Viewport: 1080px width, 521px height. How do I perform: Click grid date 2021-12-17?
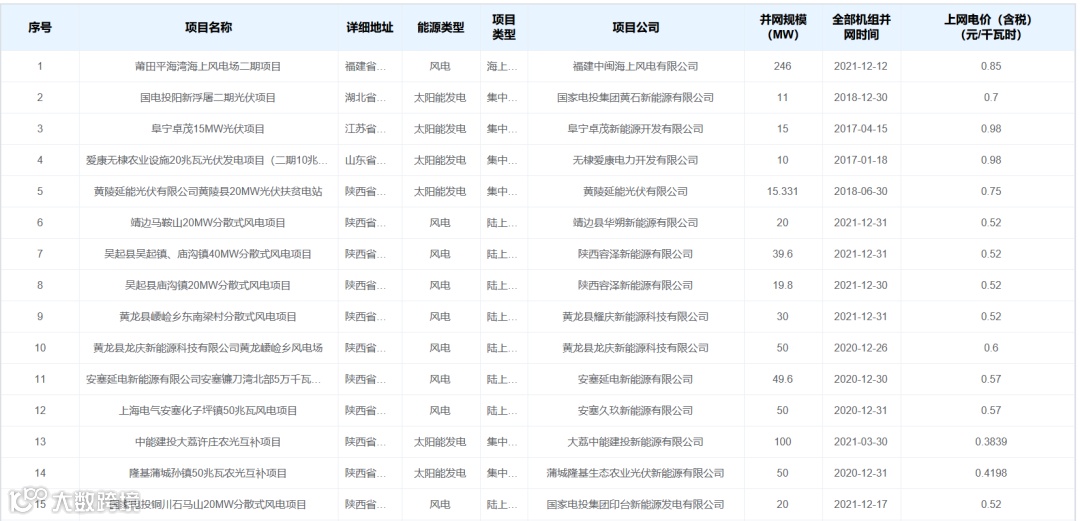(x=861, y=504)
